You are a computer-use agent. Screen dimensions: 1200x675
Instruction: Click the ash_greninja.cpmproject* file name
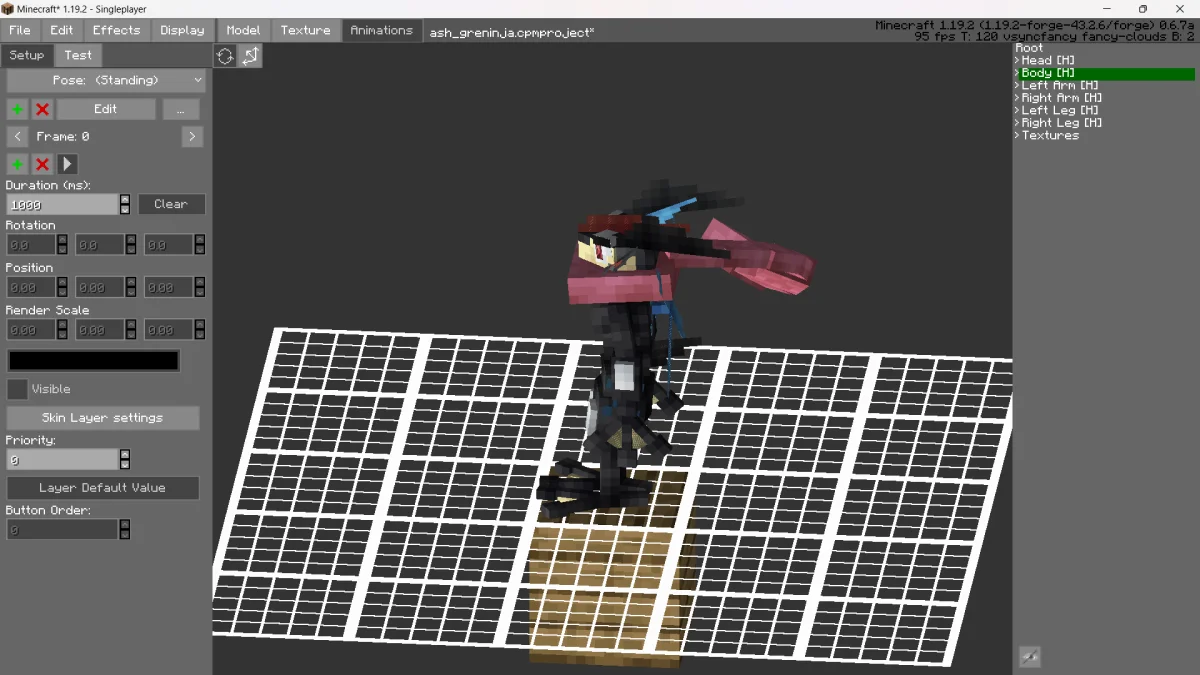[512, 32]
